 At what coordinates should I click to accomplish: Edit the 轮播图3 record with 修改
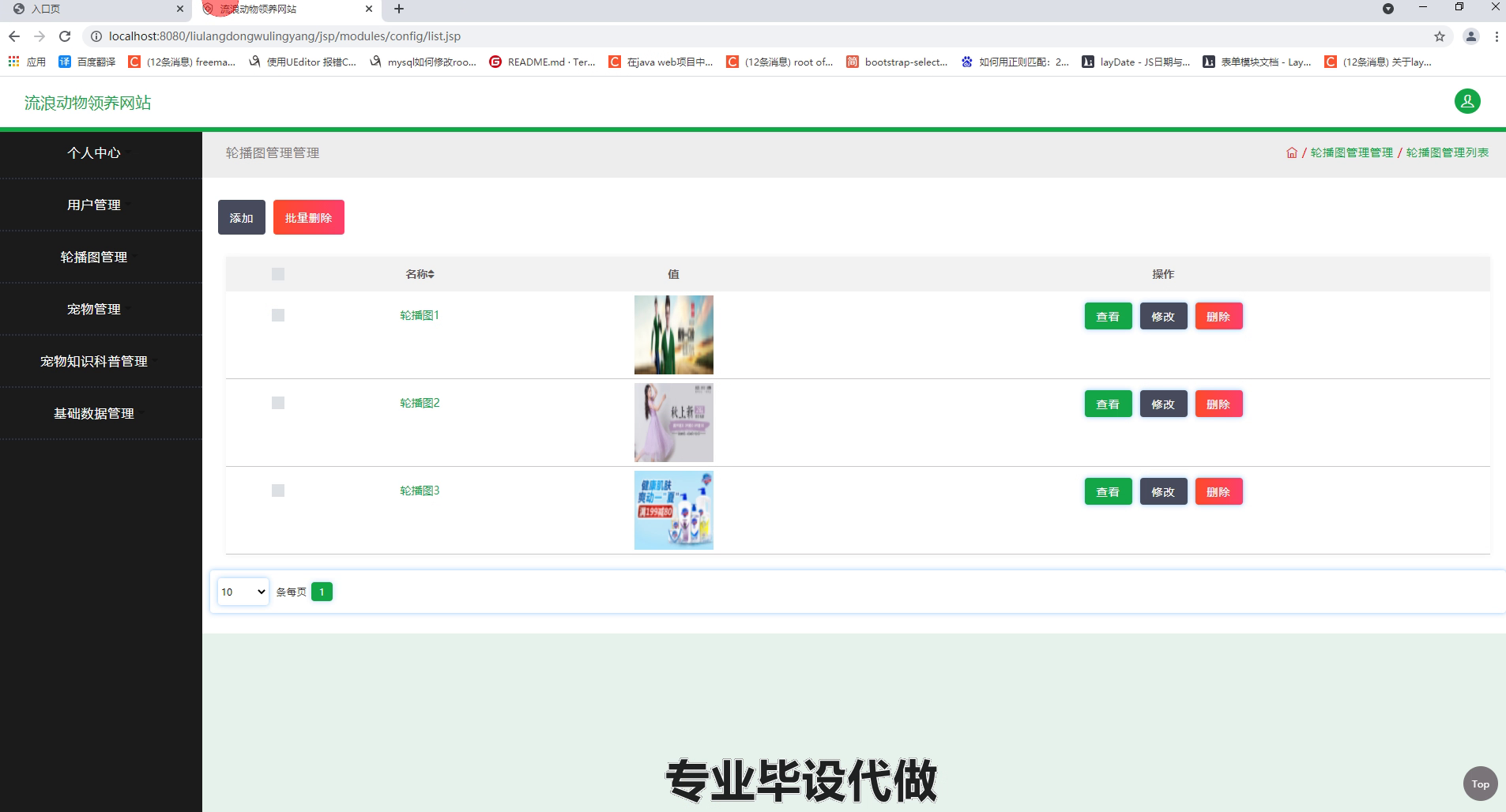pos(1163,491)
